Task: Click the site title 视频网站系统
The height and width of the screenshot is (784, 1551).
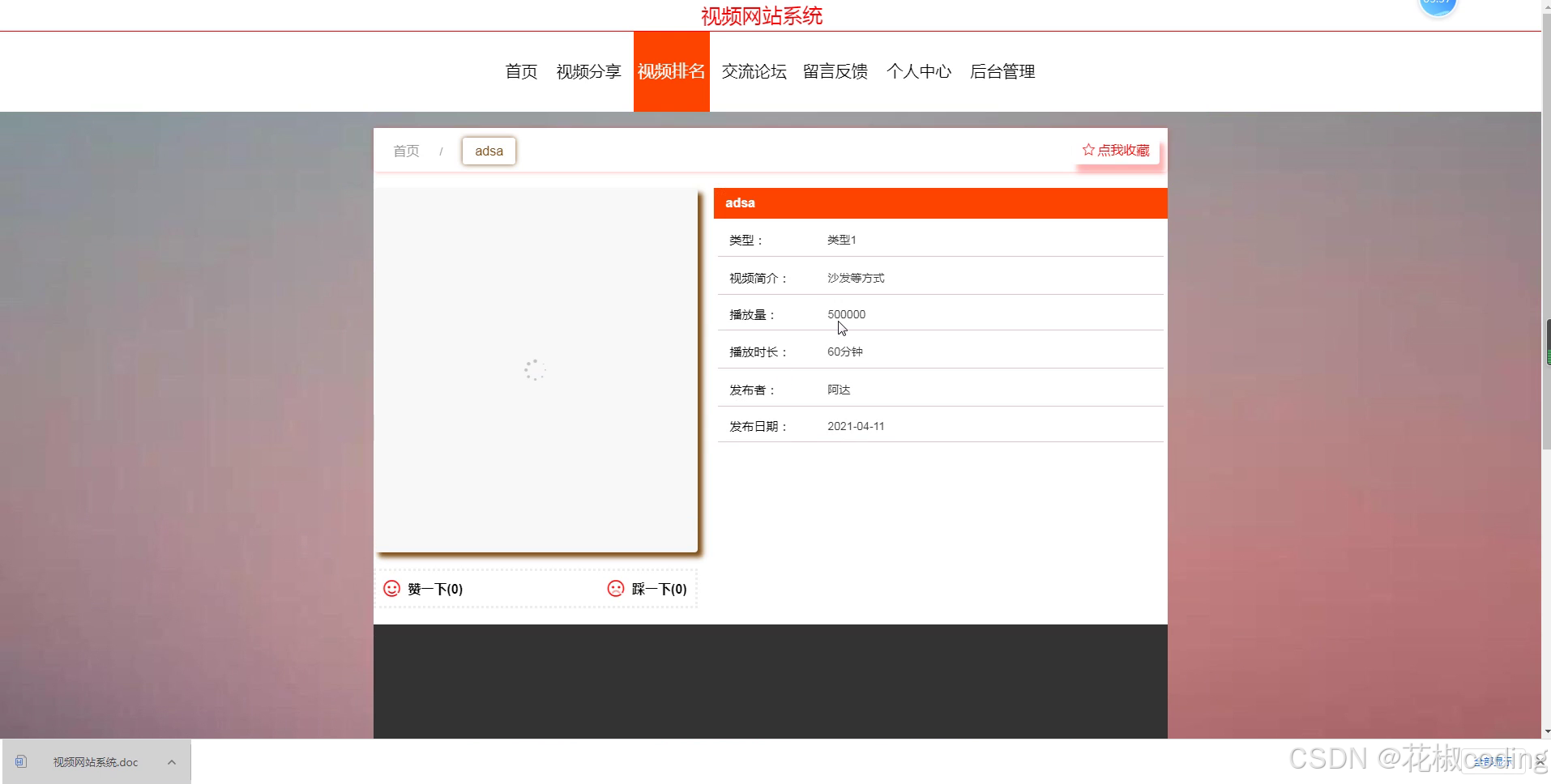Action: [x=762, y=15]
